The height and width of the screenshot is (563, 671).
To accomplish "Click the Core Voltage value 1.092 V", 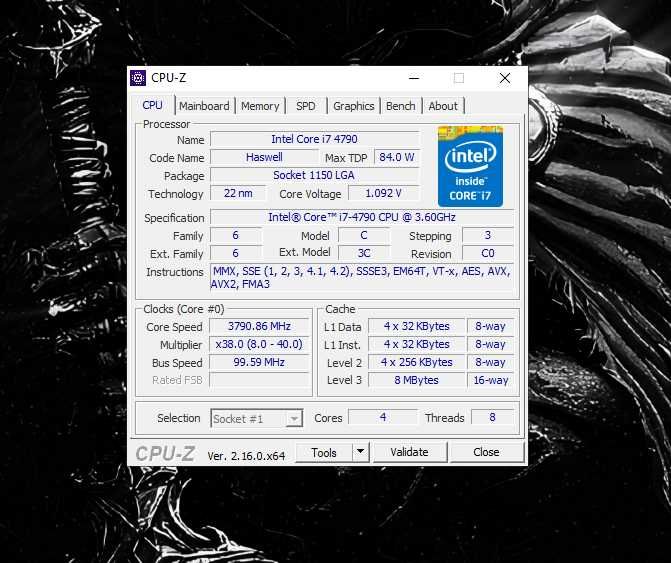I will pyautogui.click(x=383, y=193).
